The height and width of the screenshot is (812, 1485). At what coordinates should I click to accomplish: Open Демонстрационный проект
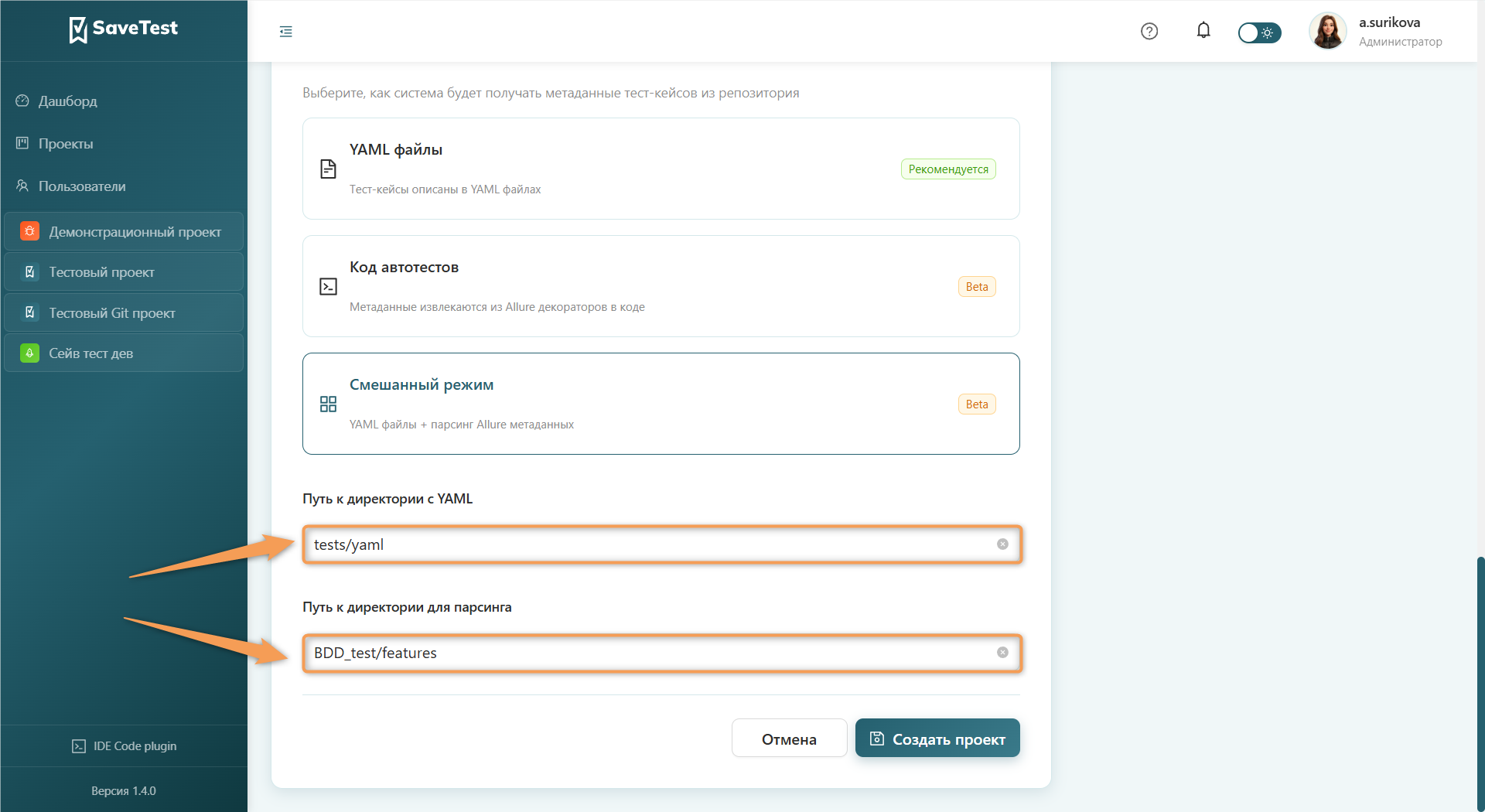(x=124, y=232)
